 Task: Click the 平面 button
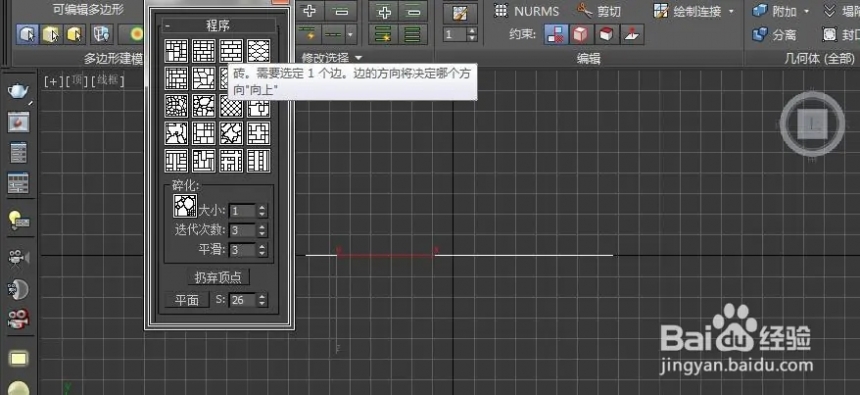click(186, 301)
